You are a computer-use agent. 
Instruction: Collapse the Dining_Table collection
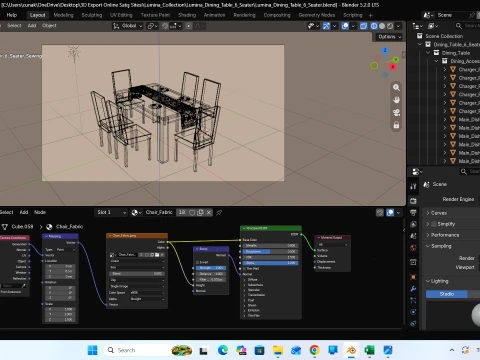pos(428,53)
